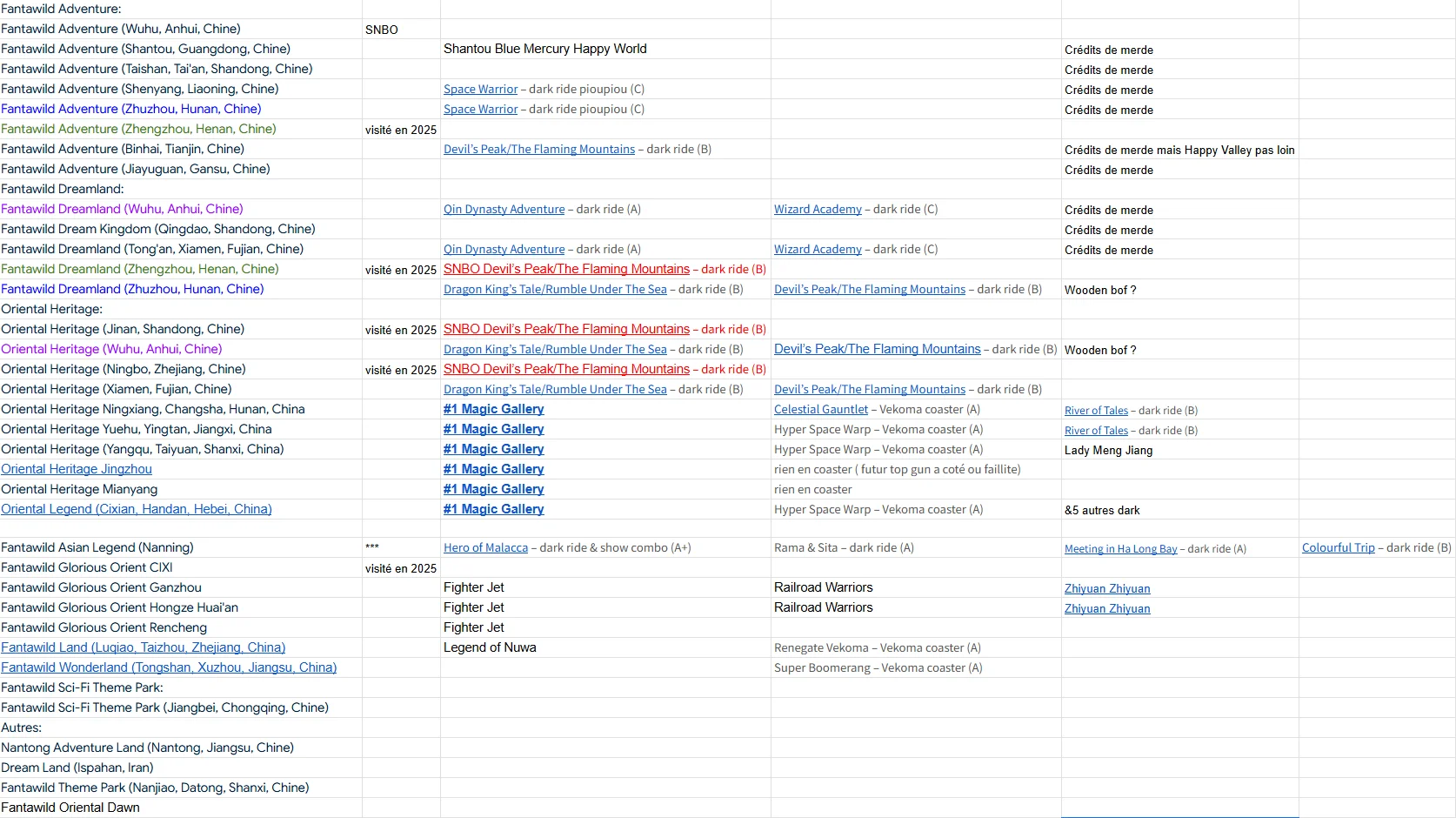The height and width of the screenshot is (818, 1456).
Task: Open Dragon King's Tale link in Wuhu Heritage row
Action: tap(555, 349)
